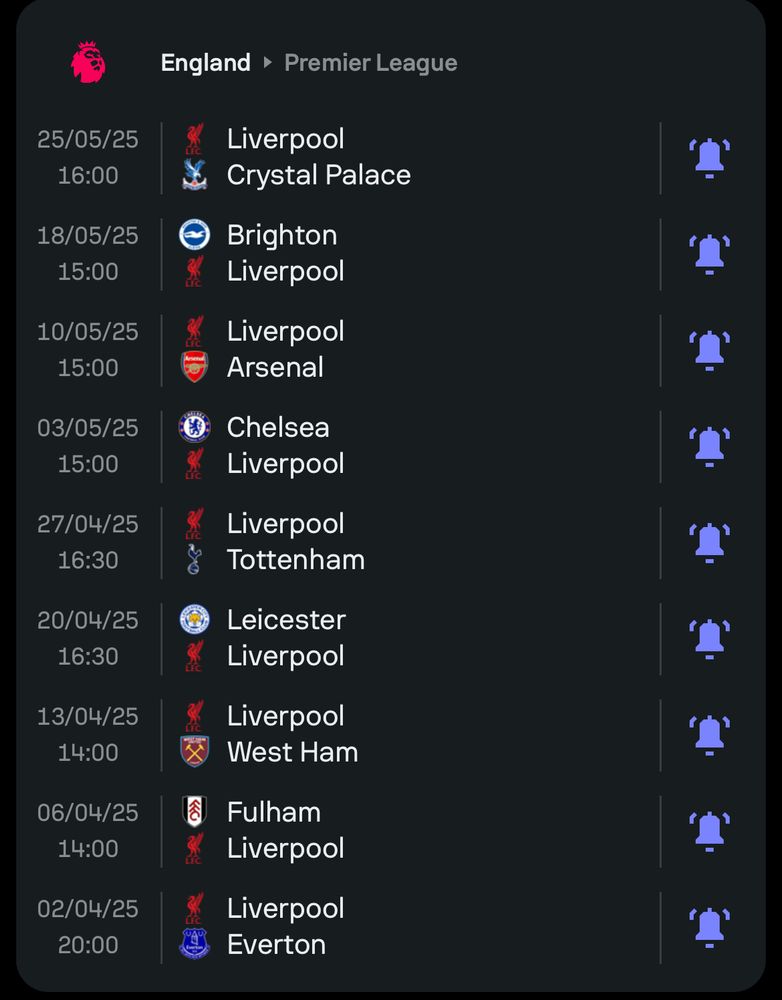Click the West Ham club crest

(x=195, y=751)
